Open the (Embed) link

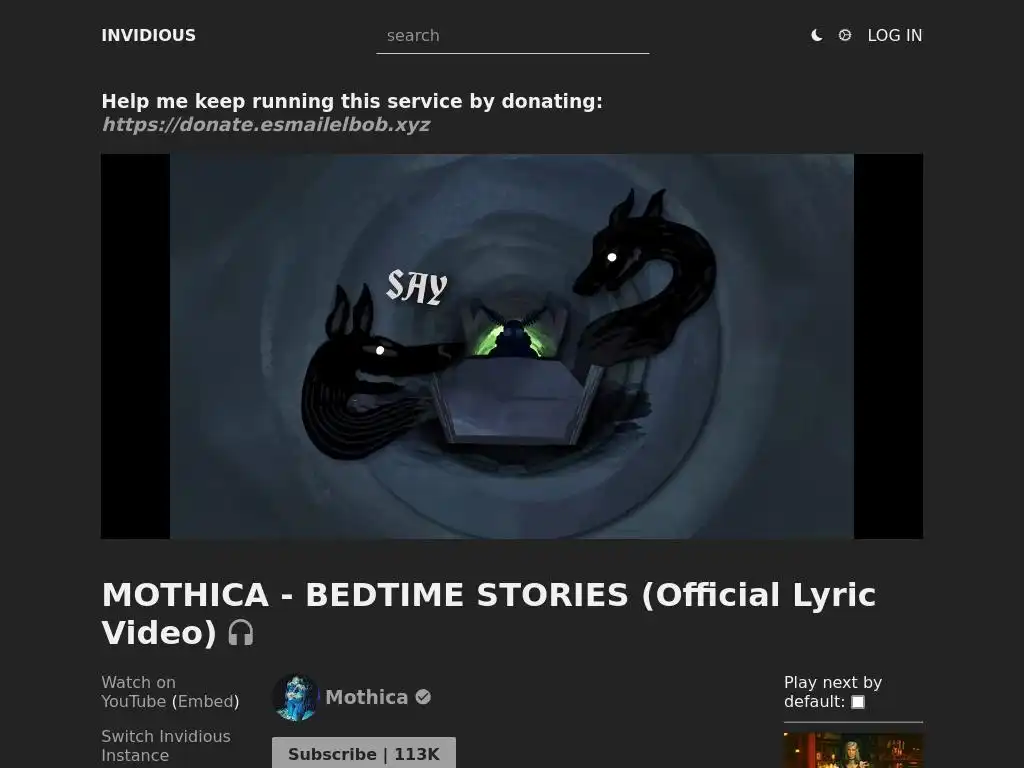coord(205,701)
